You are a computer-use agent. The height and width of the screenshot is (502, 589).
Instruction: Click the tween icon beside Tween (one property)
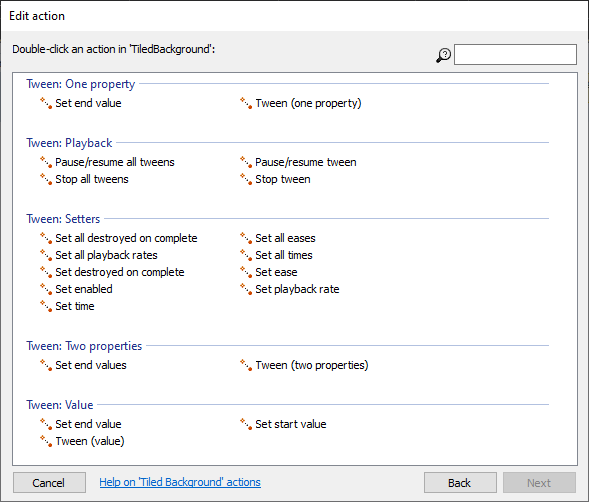click(246, 103)
